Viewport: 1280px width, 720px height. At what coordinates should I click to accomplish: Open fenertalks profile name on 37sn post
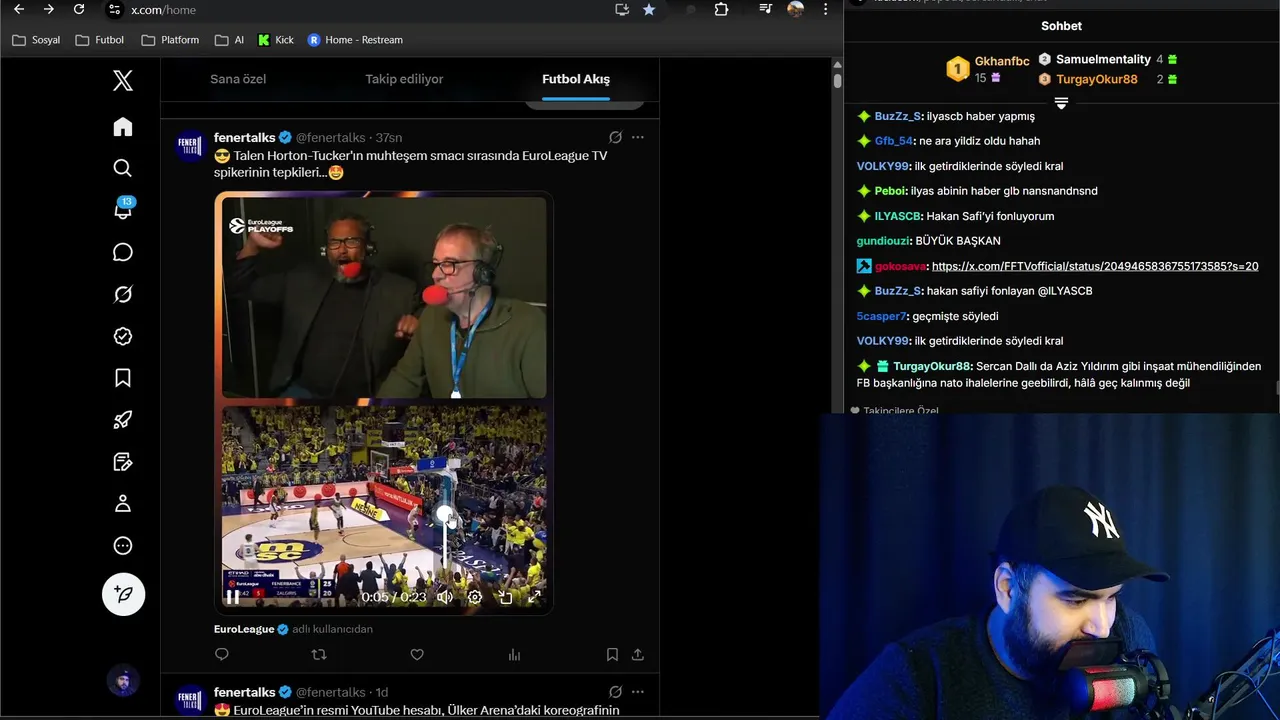tap(245, 137)
